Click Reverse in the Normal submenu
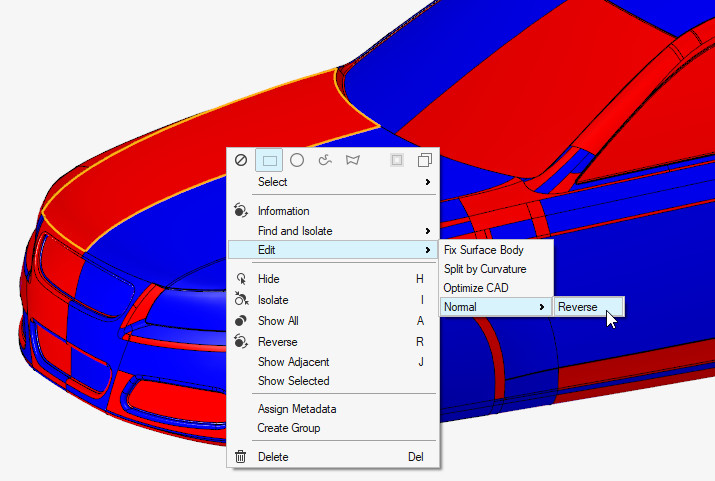This screenshot has width=715, height=481. tap(578, 307)
